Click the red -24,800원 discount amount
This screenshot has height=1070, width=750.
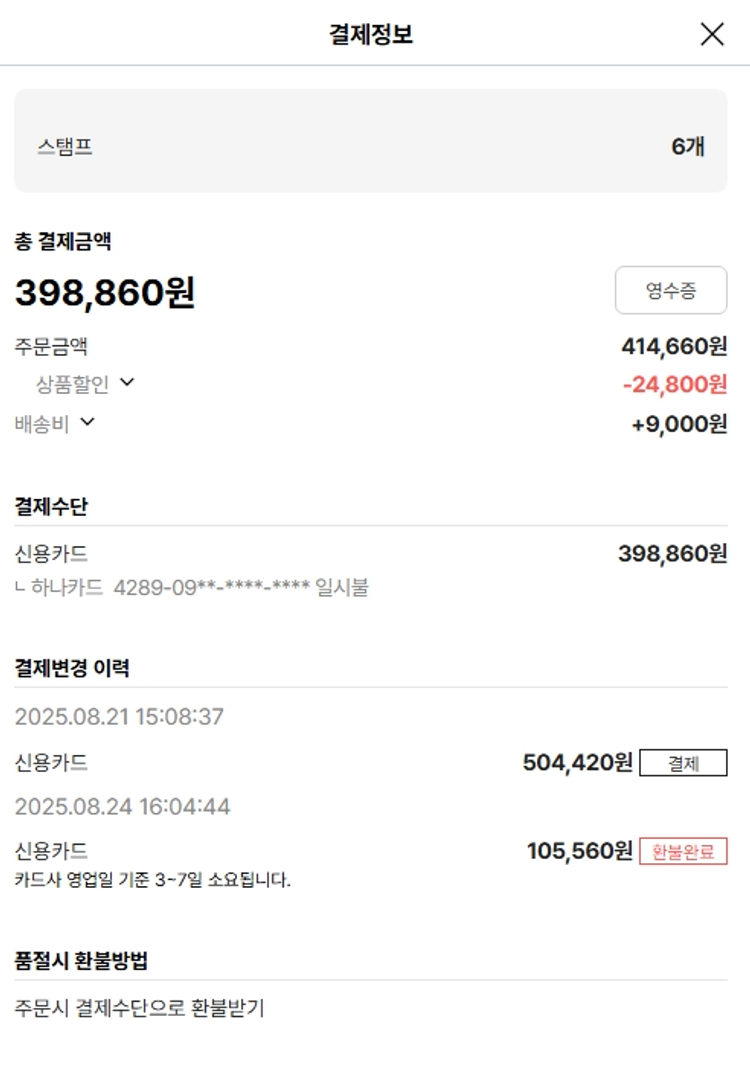coord(674,384)
